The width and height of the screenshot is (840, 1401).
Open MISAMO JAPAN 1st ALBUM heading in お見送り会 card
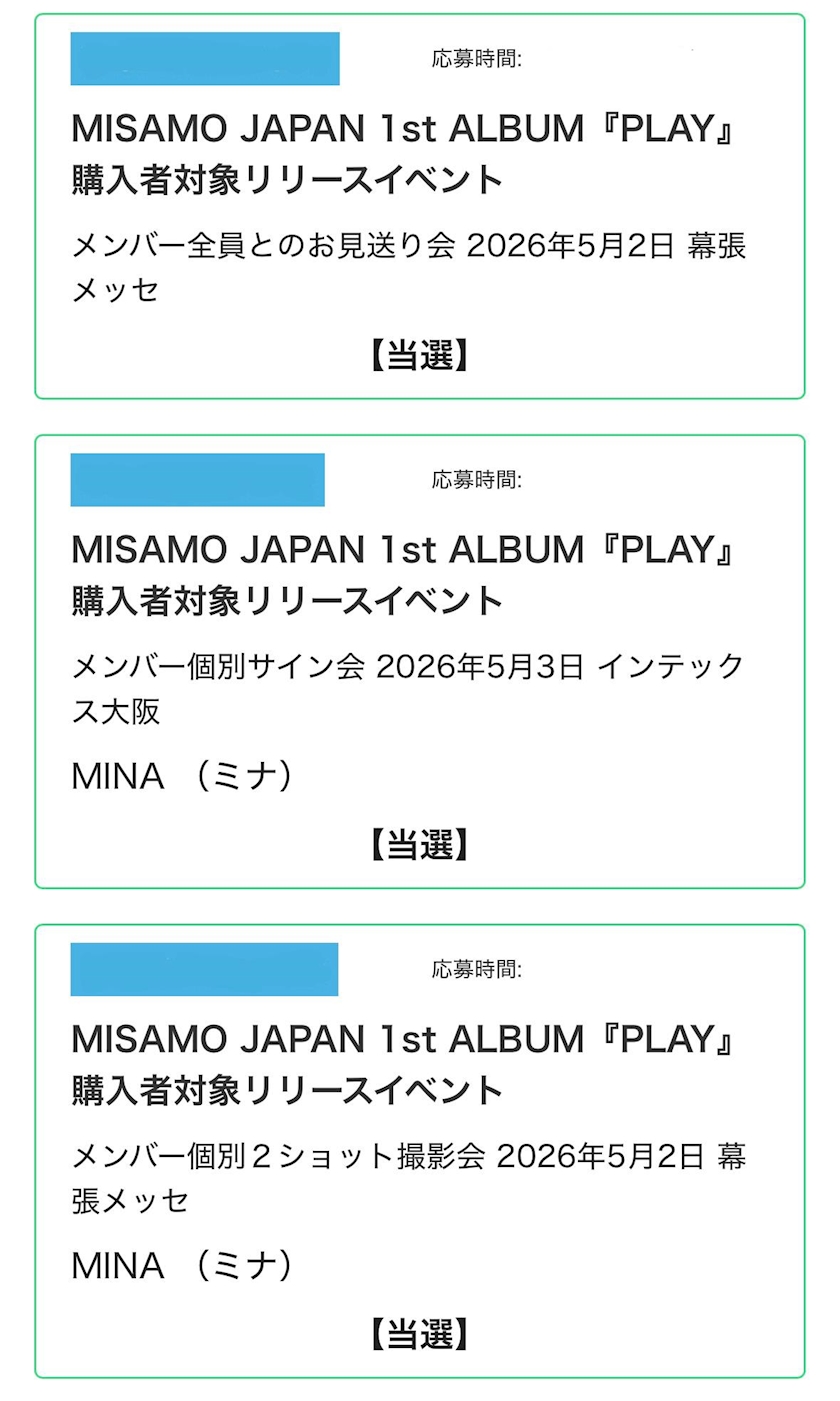point(405,129)
